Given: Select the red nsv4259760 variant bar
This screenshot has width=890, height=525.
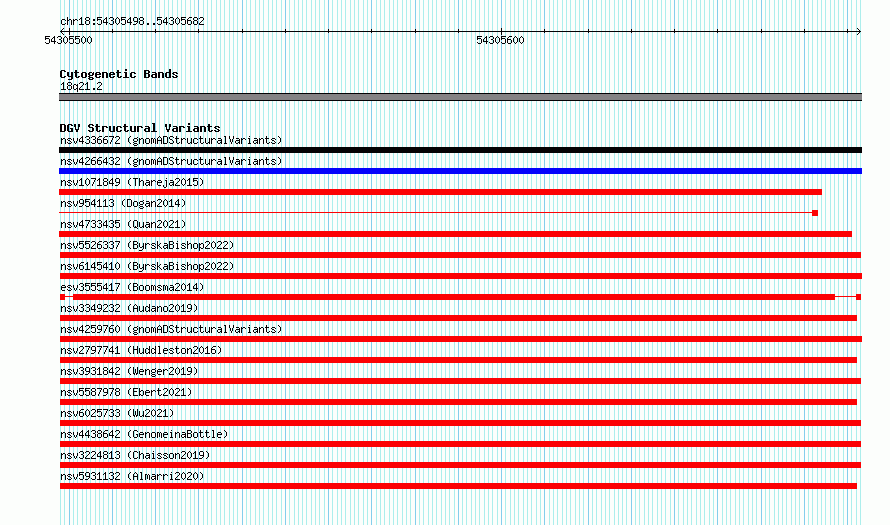Looking at the screenshot, I should pos(460,339).
